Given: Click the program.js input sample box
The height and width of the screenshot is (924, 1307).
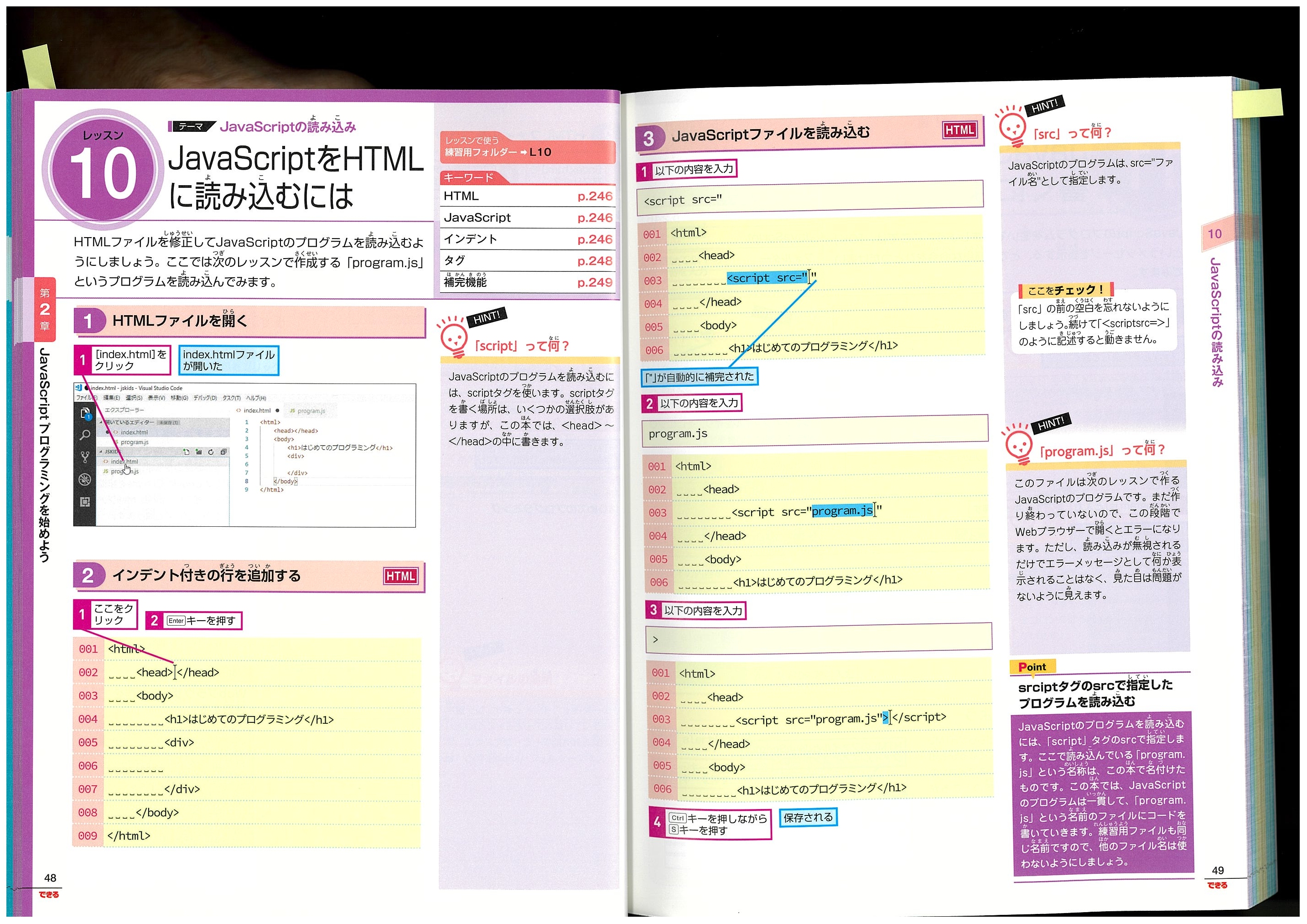Looking at the screenshot, I should (814, 431).
